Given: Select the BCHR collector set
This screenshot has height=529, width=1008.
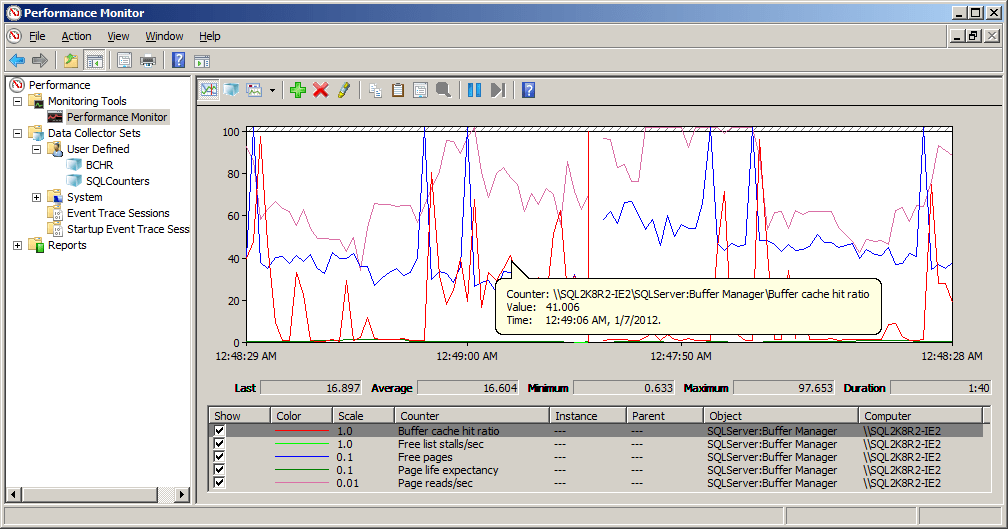Looking at the screenshot, I should (100, 165).
